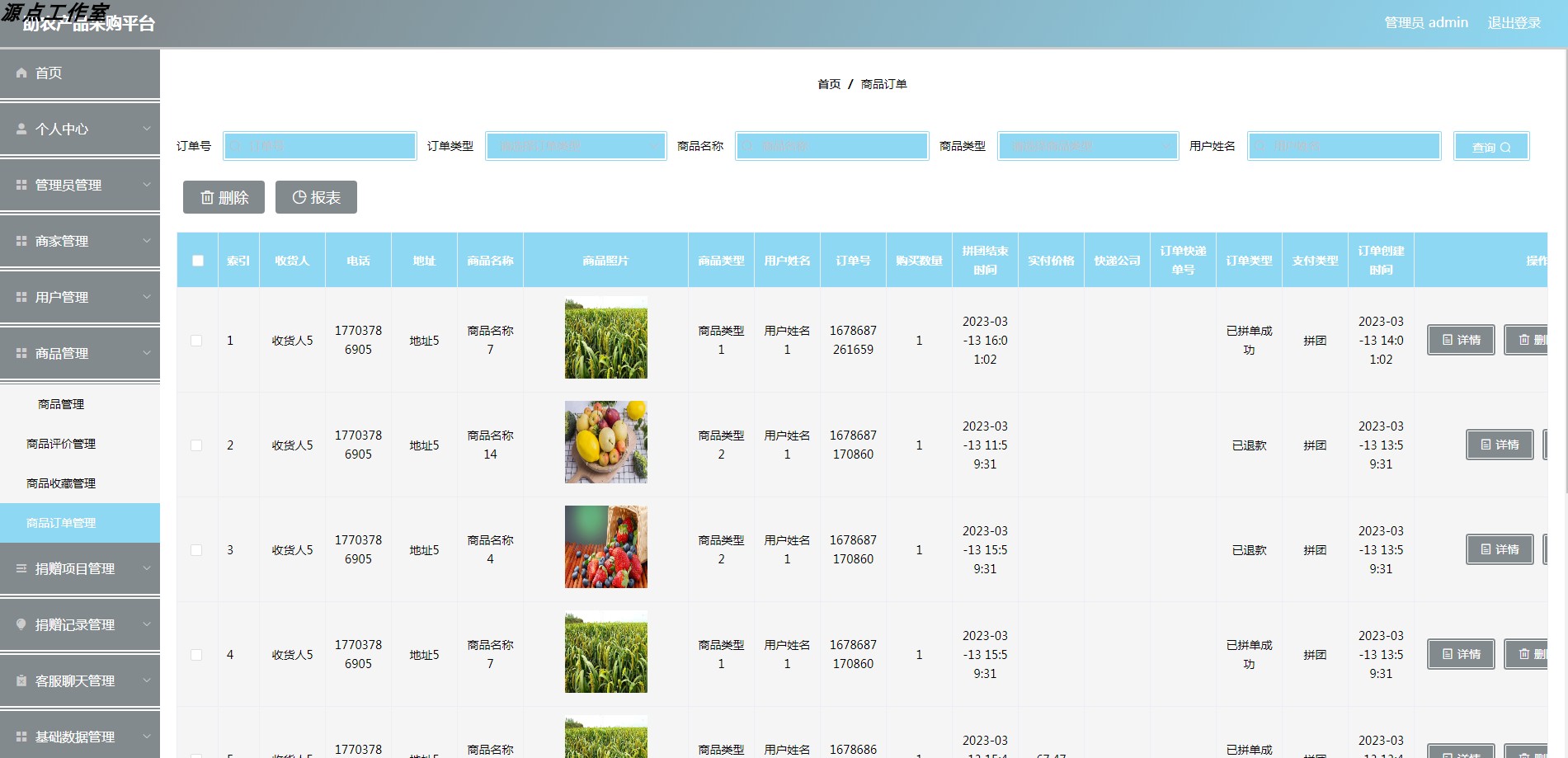Click the clock icon on the 报表 button
Image resolution: width=1568 pixels, height=758 pixels.
[299, 196]
